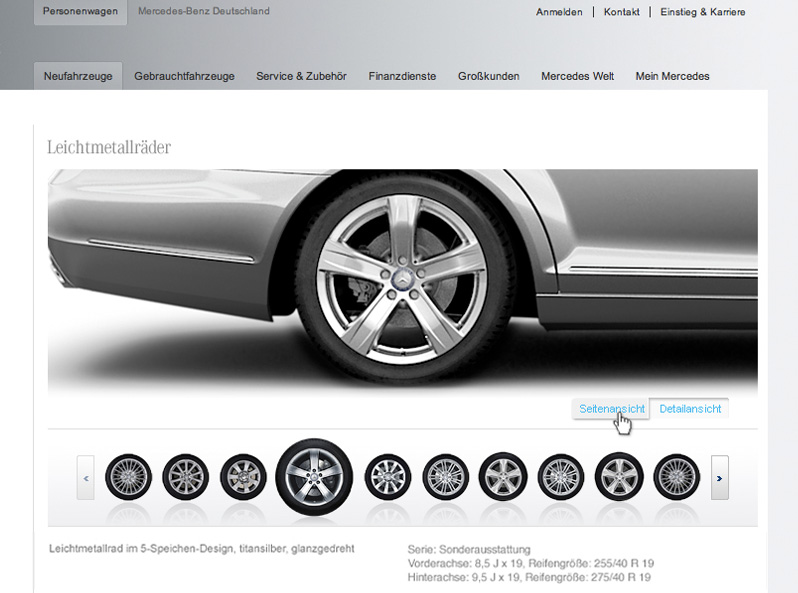The image size is (798, 593).
Task: Switch to Seitenansicht view
Action: click(611, 409)
